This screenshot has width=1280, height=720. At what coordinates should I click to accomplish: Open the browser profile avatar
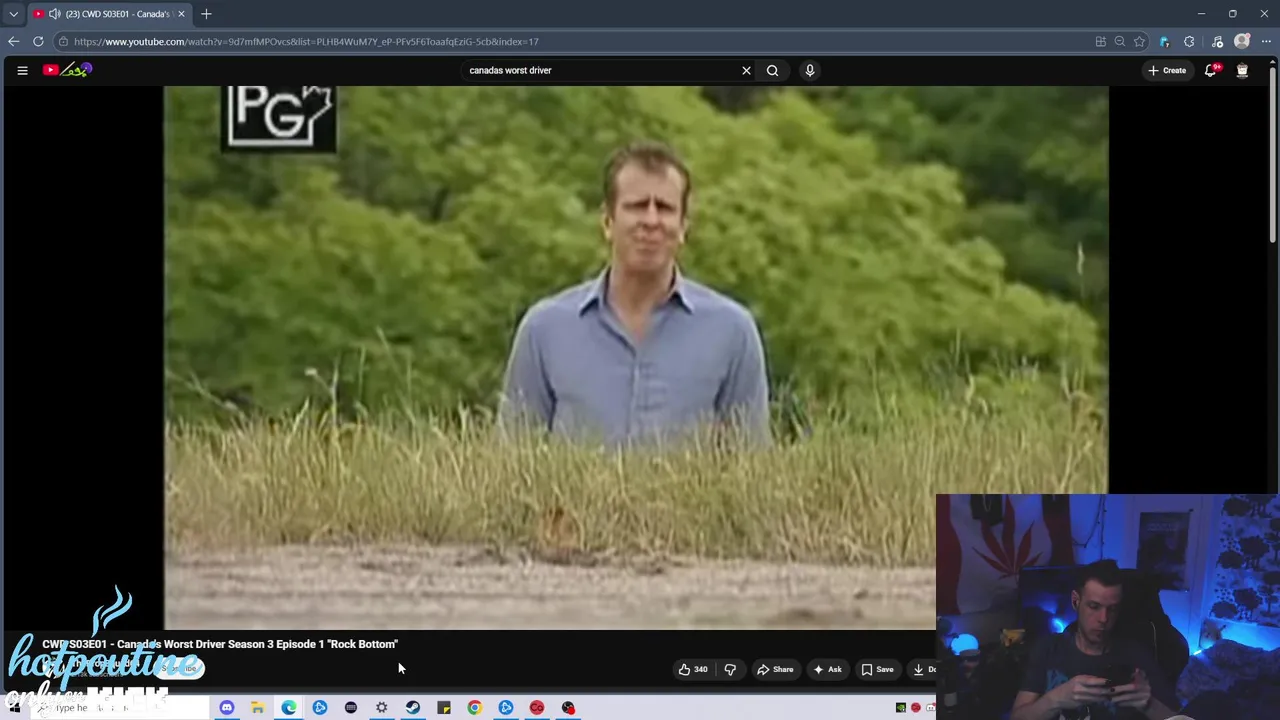1242,41
